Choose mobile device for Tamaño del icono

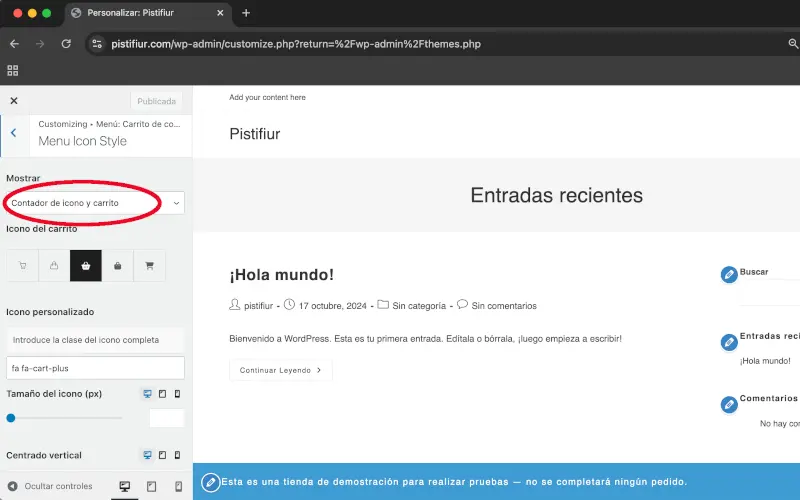click(x=178, y=394)
